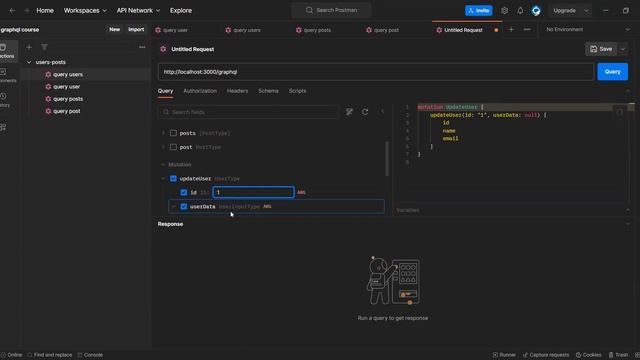
Task: Click the Save button
Action: coord(601,49)
